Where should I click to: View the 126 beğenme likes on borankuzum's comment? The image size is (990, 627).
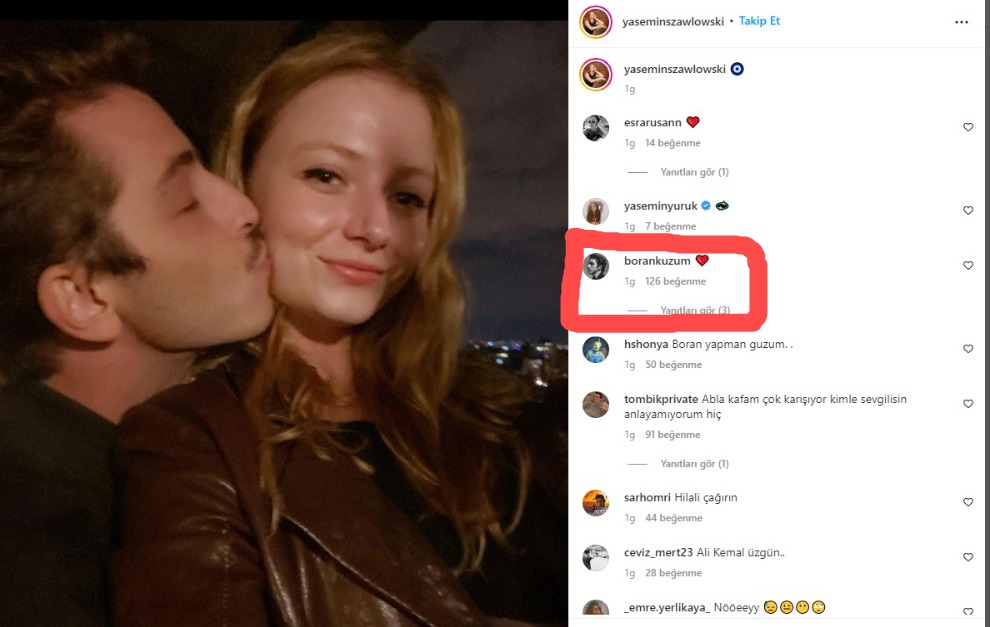(x=675, y=281)
